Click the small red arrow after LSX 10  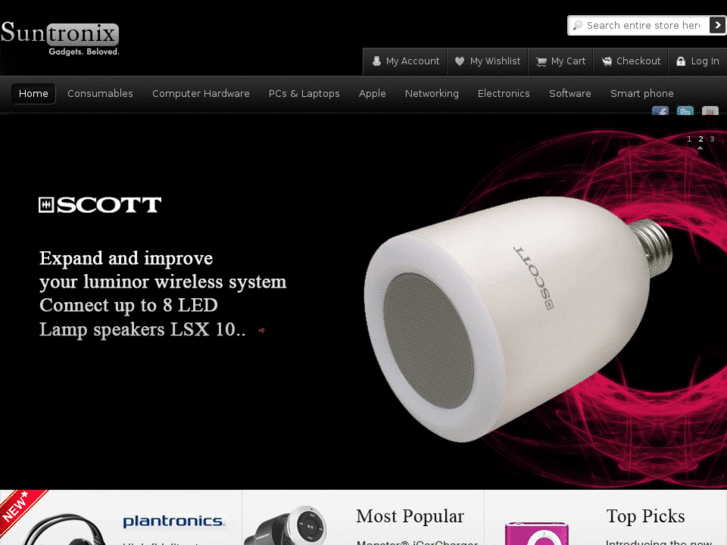pos(261,330)
